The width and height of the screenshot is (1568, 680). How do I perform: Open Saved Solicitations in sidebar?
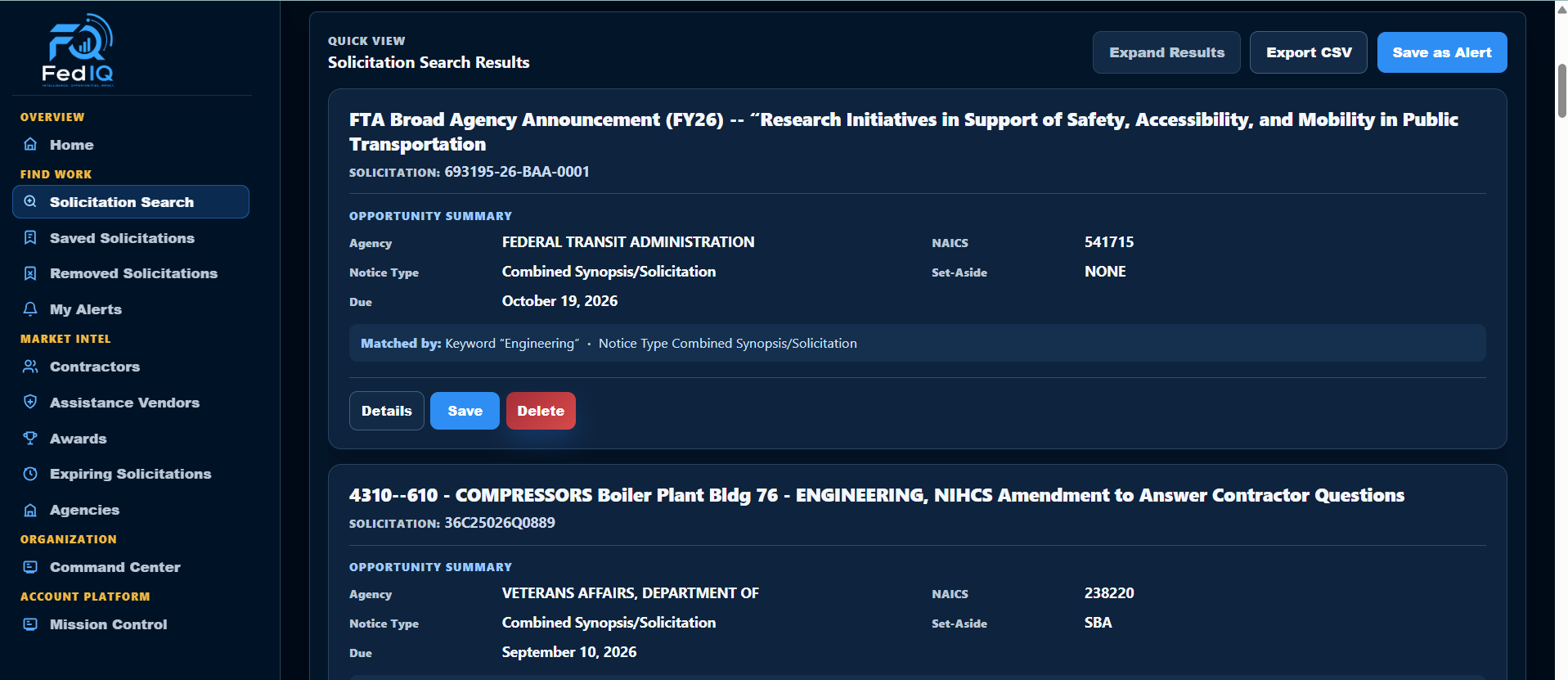tap(131, 238)
